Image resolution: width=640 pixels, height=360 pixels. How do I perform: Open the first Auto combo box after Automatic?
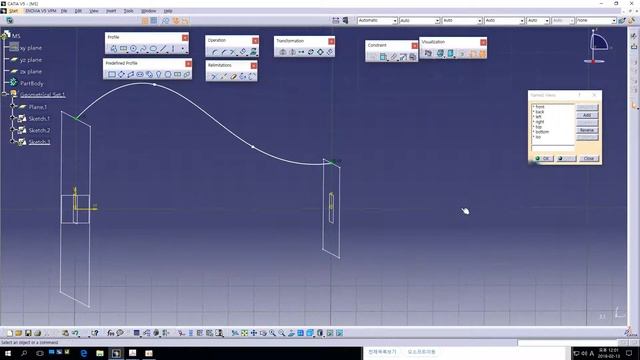(419, 20)
